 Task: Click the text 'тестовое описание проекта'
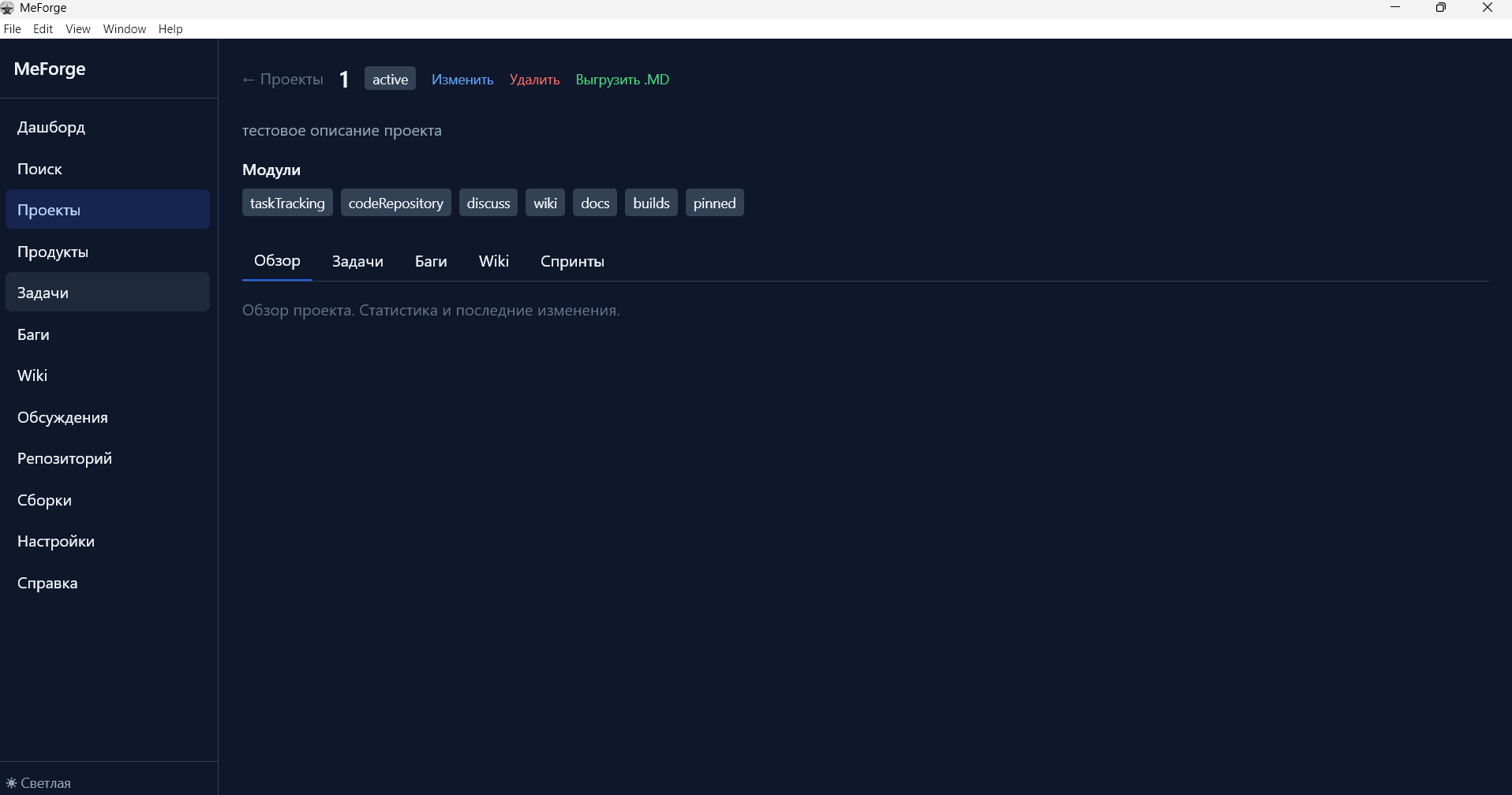342,130
